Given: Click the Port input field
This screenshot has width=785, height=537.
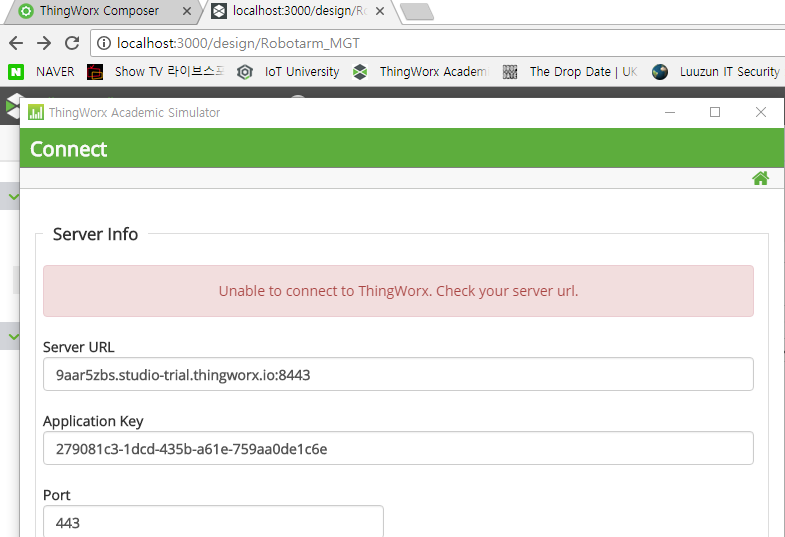Looking at the screenshot, I should coord(213,521).
